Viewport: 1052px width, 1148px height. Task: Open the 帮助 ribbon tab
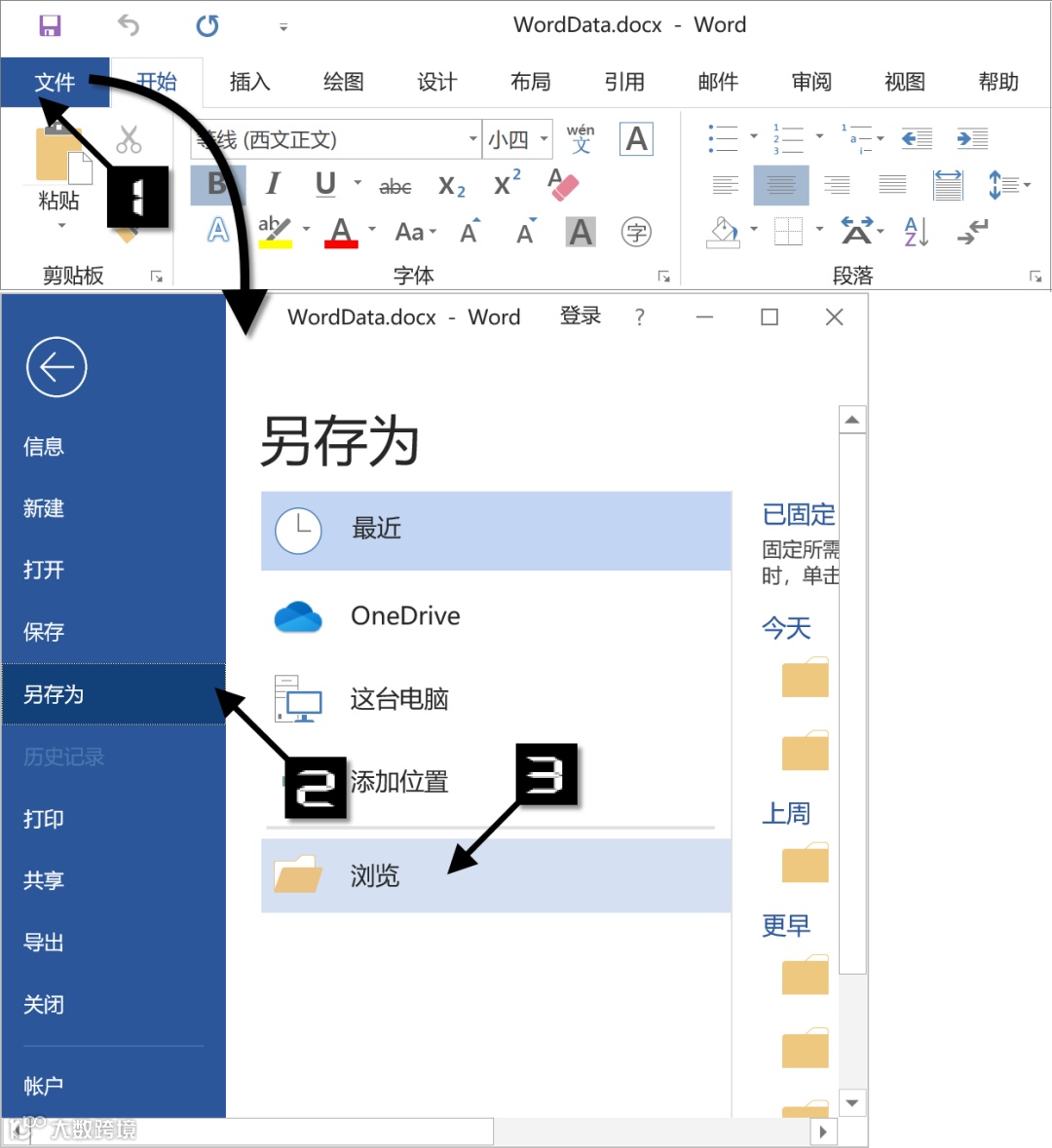point(999,82)
